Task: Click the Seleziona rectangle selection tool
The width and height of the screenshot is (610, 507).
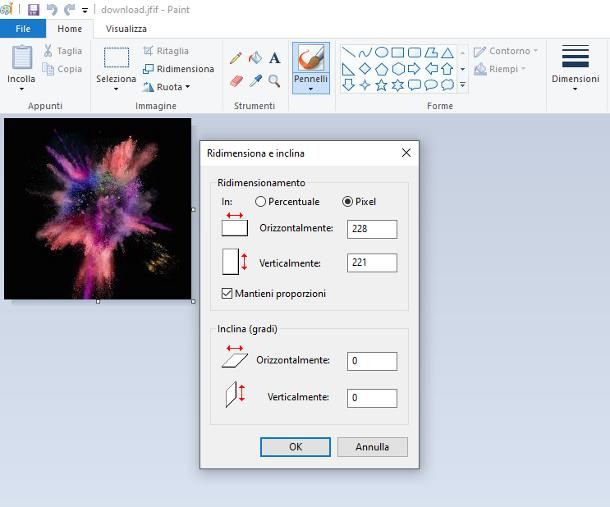Action: (x=116, y=58)
